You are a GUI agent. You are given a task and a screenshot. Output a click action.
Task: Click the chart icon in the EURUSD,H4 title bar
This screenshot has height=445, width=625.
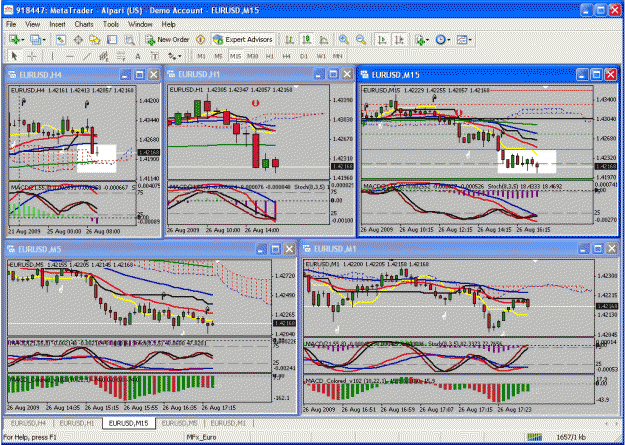pos(12,74)
